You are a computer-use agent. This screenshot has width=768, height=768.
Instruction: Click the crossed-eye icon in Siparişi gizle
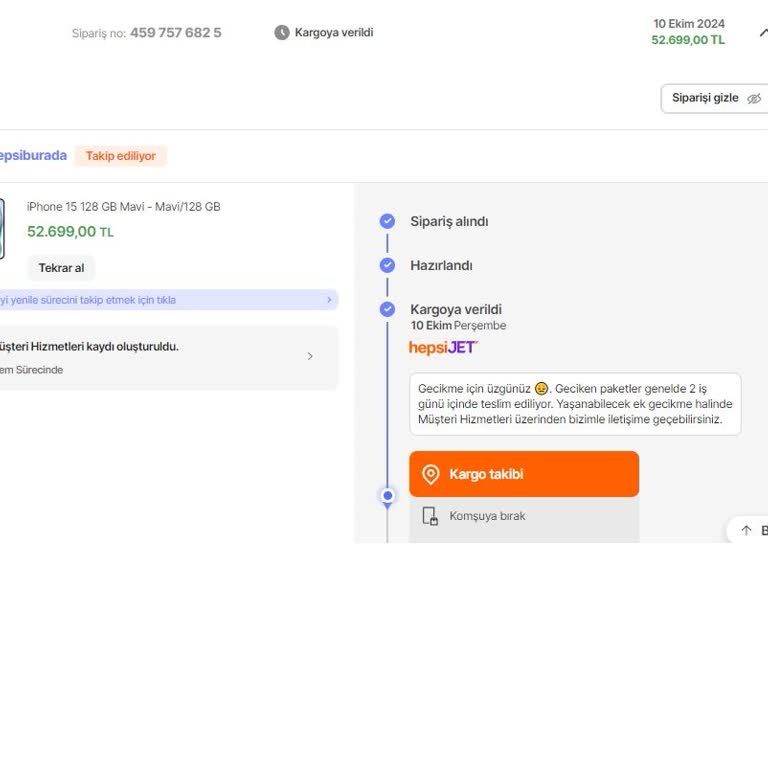tap(754, 98)
